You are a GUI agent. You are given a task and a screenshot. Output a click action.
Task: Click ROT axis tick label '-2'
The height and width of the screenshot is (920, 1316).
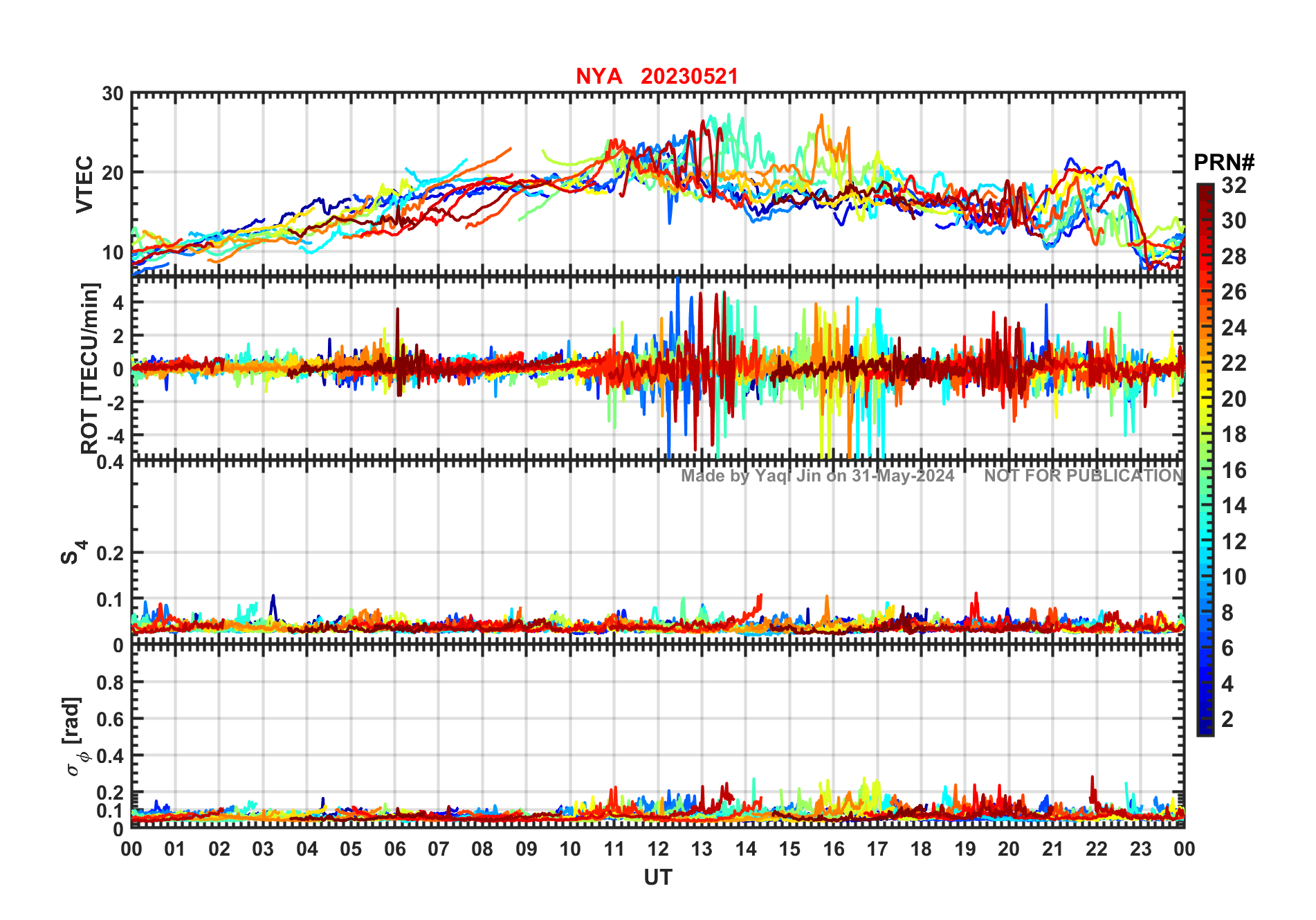[114, 402]
